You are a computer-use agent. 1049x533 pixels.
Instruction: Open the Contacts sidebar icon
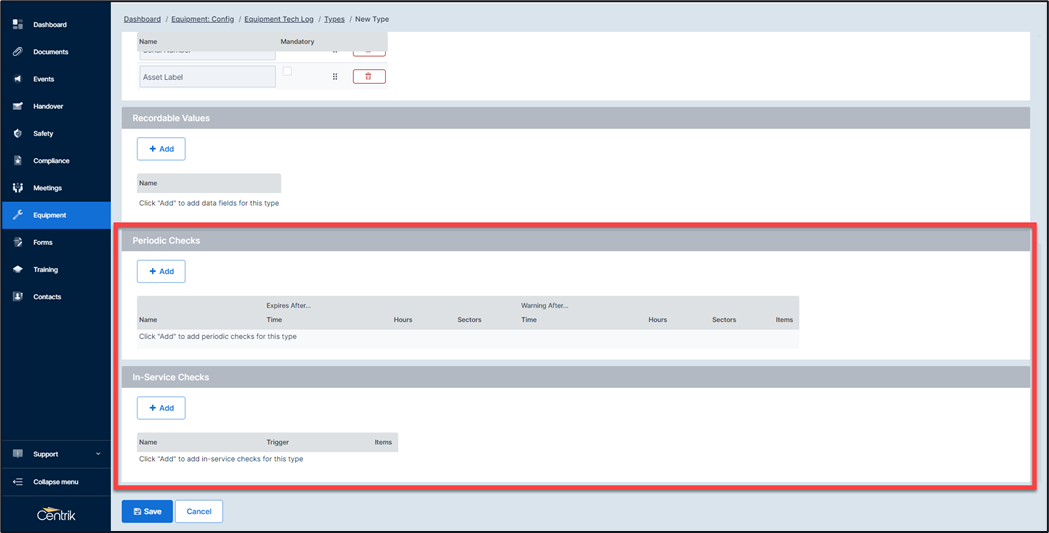pyautogui.click(x=17, y=297)
